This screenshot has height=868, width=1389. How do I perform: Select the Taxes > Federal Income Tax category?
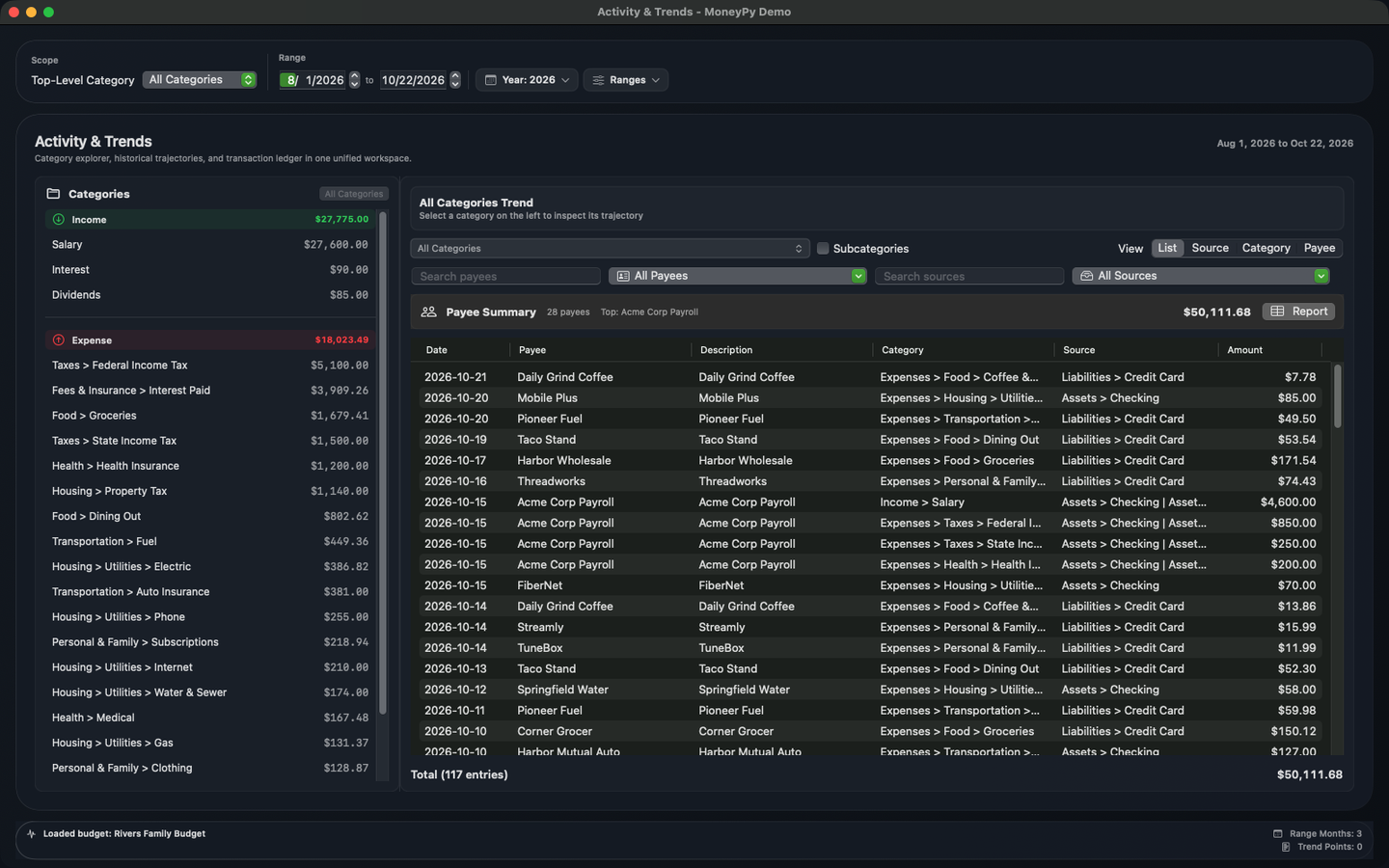209,366
